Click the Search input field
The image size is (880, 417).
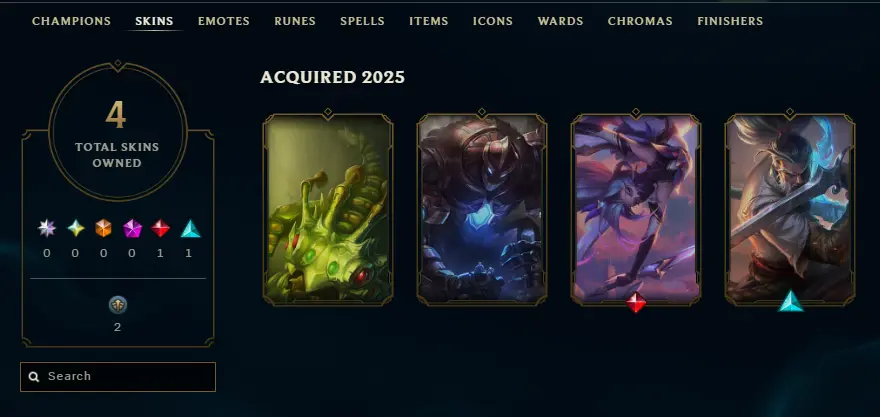[118, 377]
